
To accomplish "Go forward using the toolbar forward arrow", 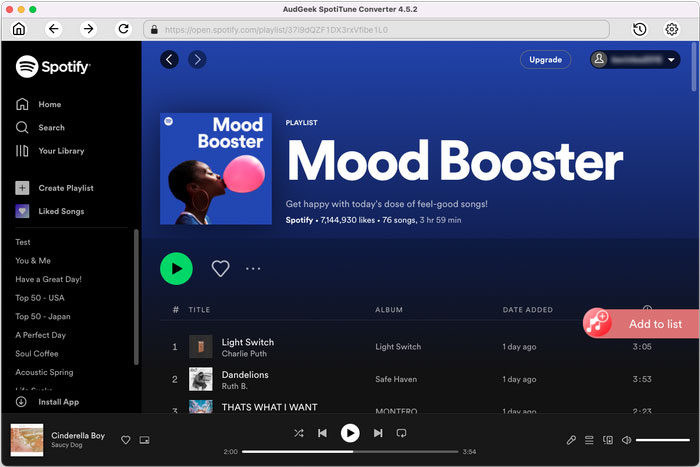I will 88,29.
